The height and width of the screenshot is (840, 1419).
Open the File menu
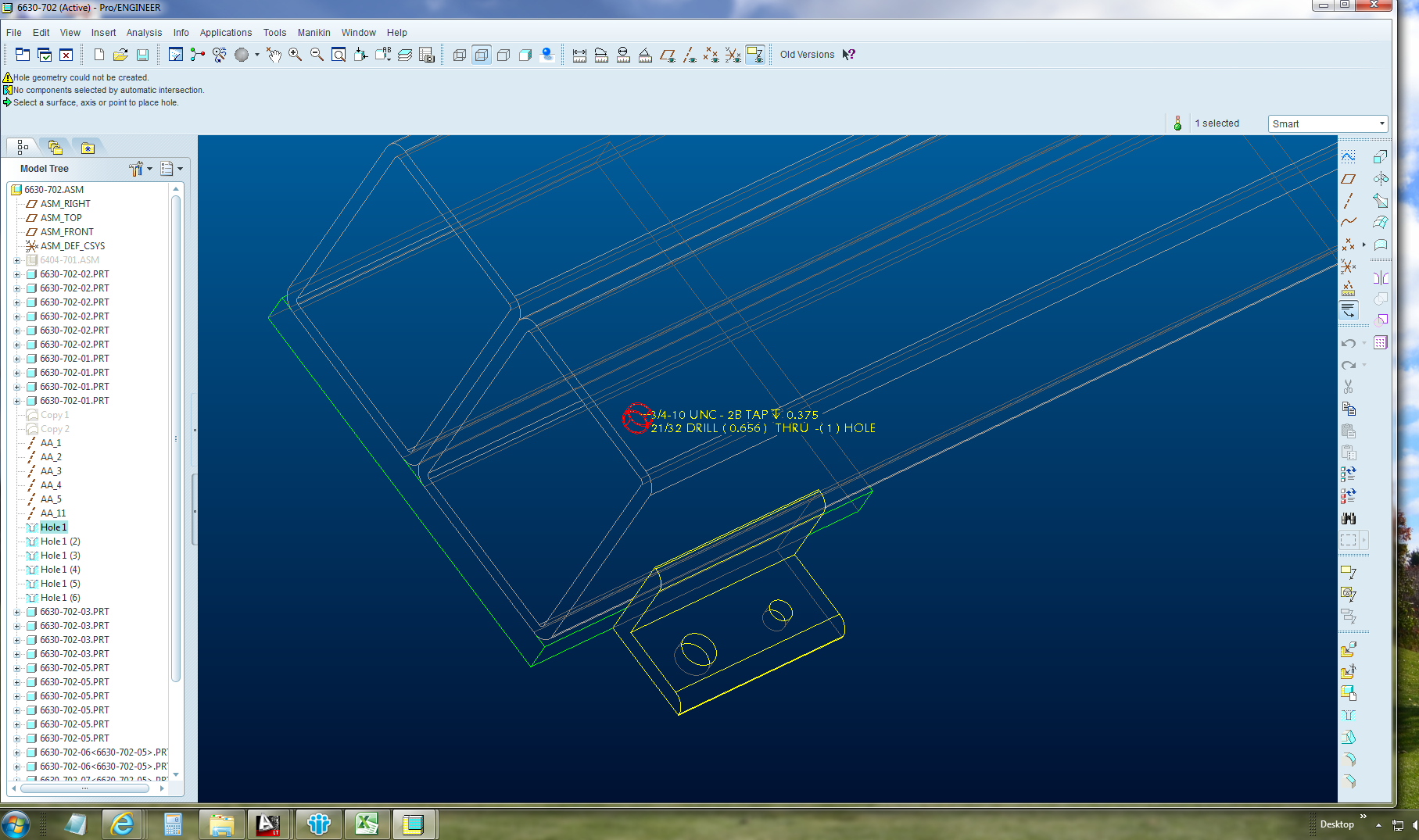coord(14,33)
